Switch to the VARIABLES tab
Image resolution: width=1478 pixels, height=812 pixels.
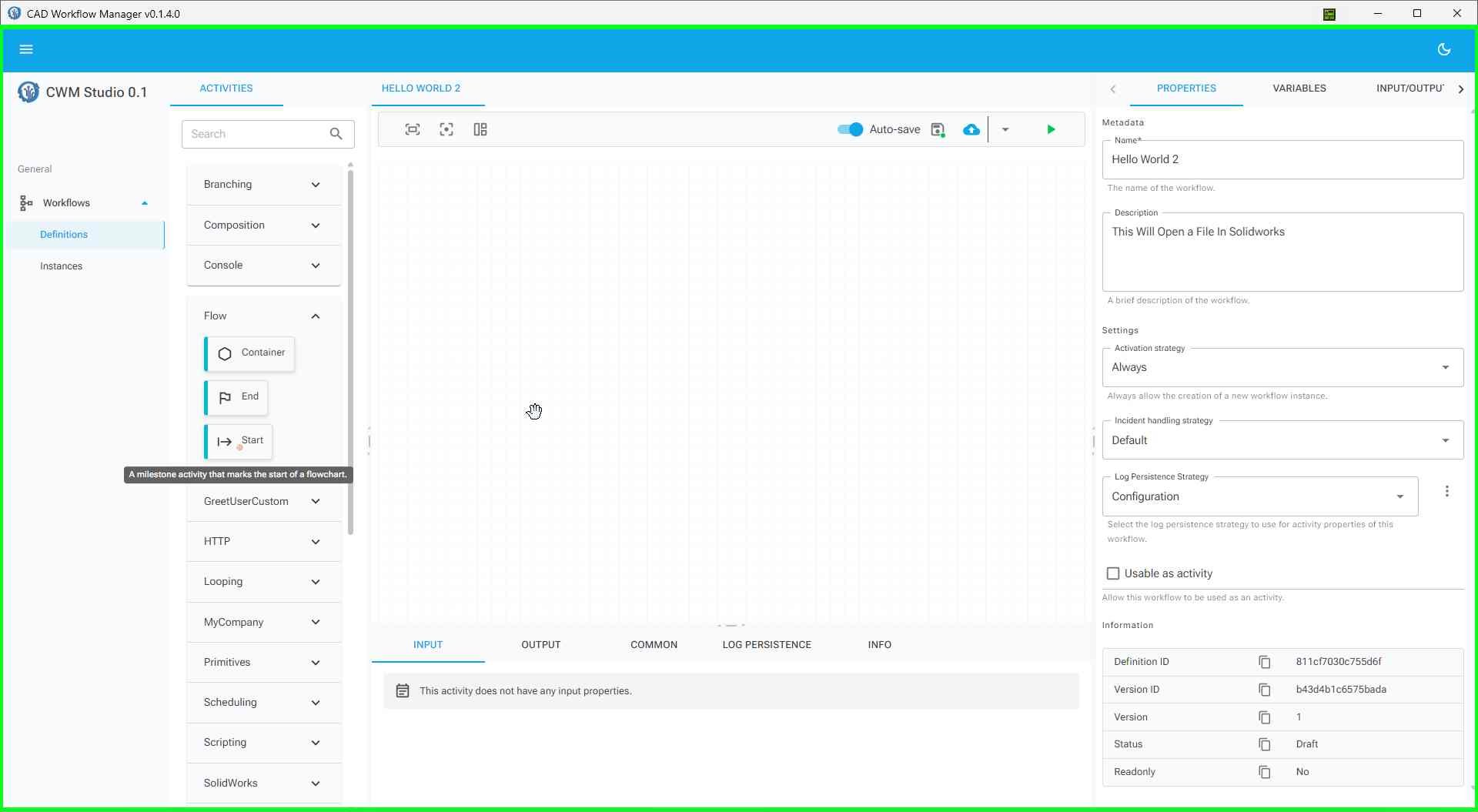1299,88
